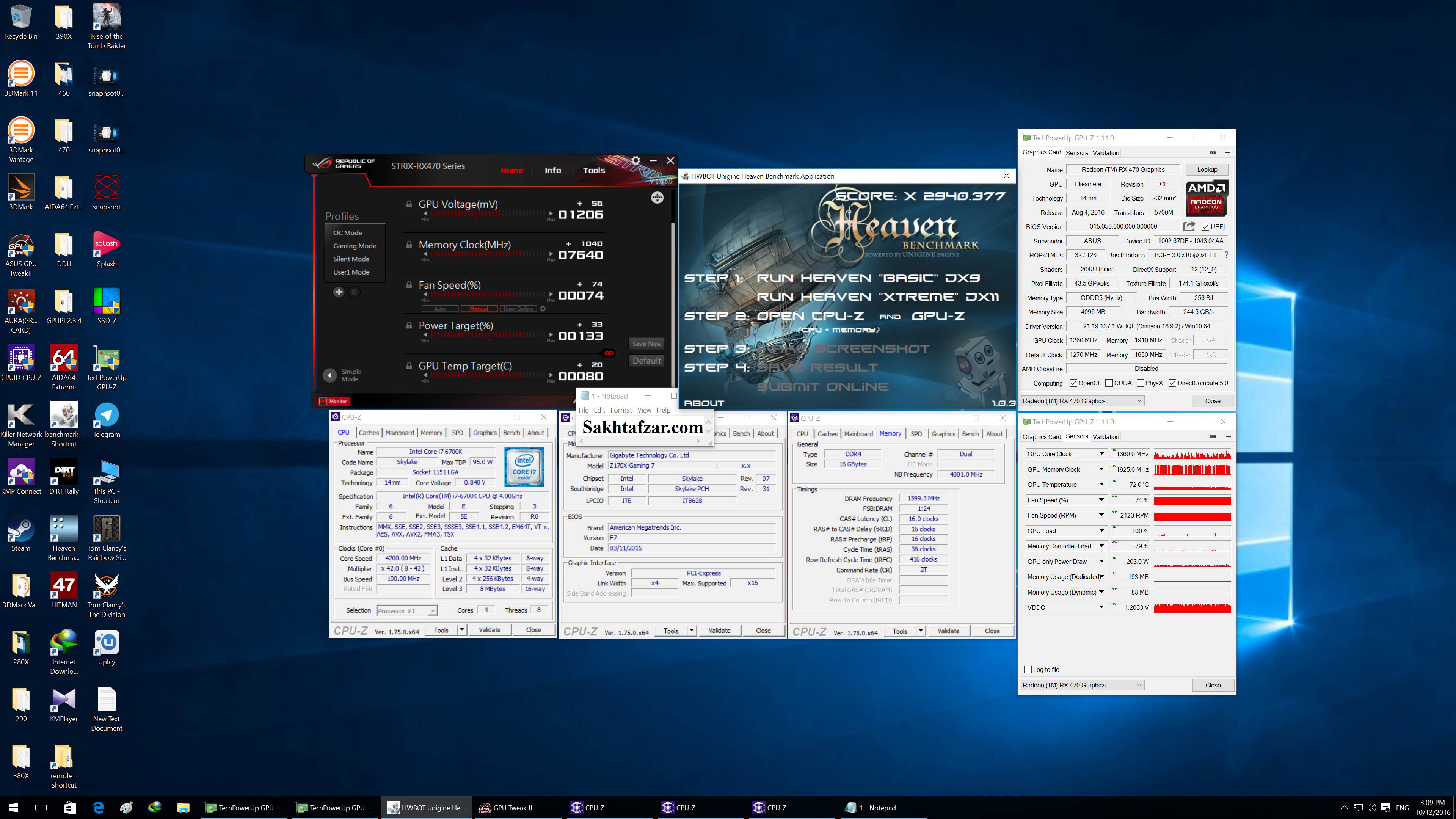Open Telegram desktop icon
This screenshot has height=819, width=1456.
tap(106, 420)
